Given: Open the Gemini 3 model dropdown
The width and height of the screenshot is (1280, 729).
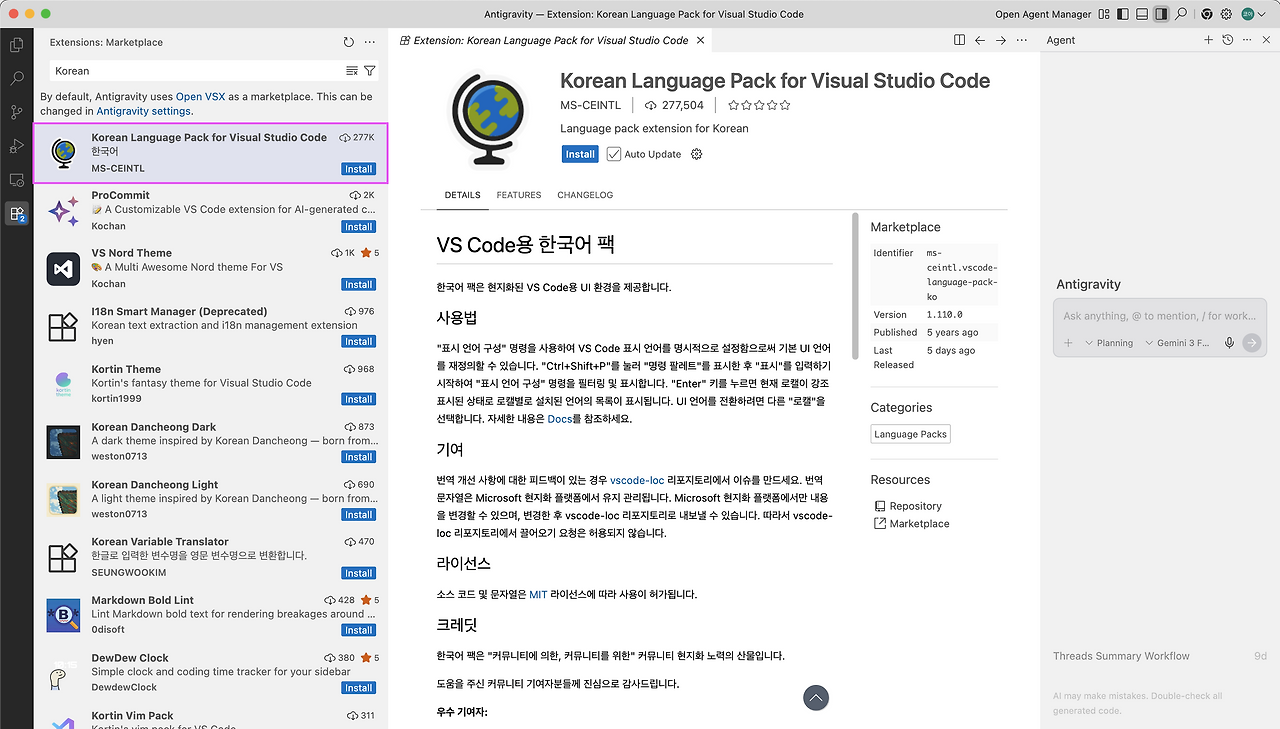Looking at the screenshot, I should [x=1176, y=343].
